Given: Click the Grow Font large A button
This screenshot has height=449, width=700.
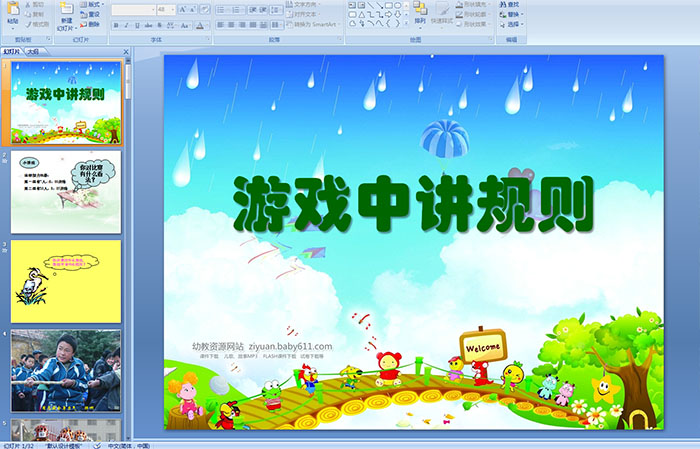Looking at the screenshot, I should 183,9.
